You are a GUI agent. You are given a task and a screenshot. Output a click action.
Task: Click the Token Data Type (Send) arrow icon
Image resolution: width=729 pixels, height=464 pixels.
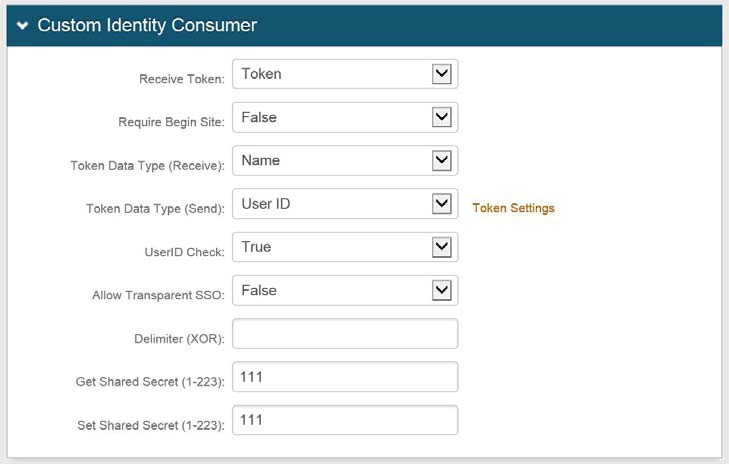[x=441, y=204]
